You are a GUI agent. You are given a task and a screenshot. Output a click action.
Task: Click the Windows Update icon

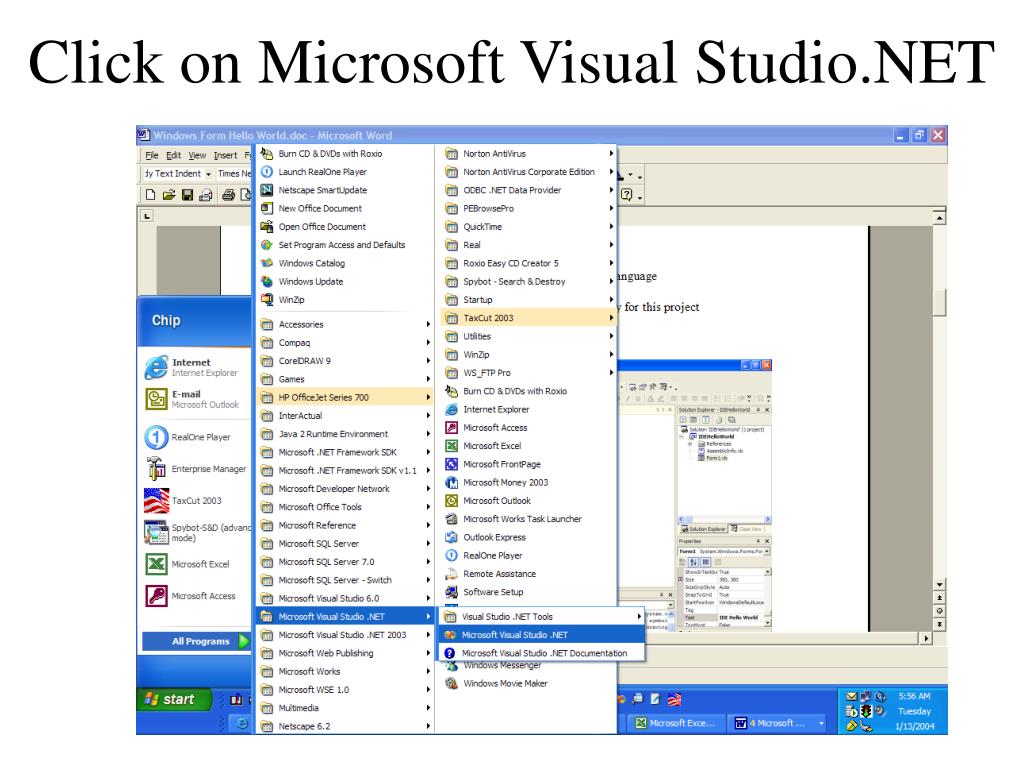[x=266, y=281]
